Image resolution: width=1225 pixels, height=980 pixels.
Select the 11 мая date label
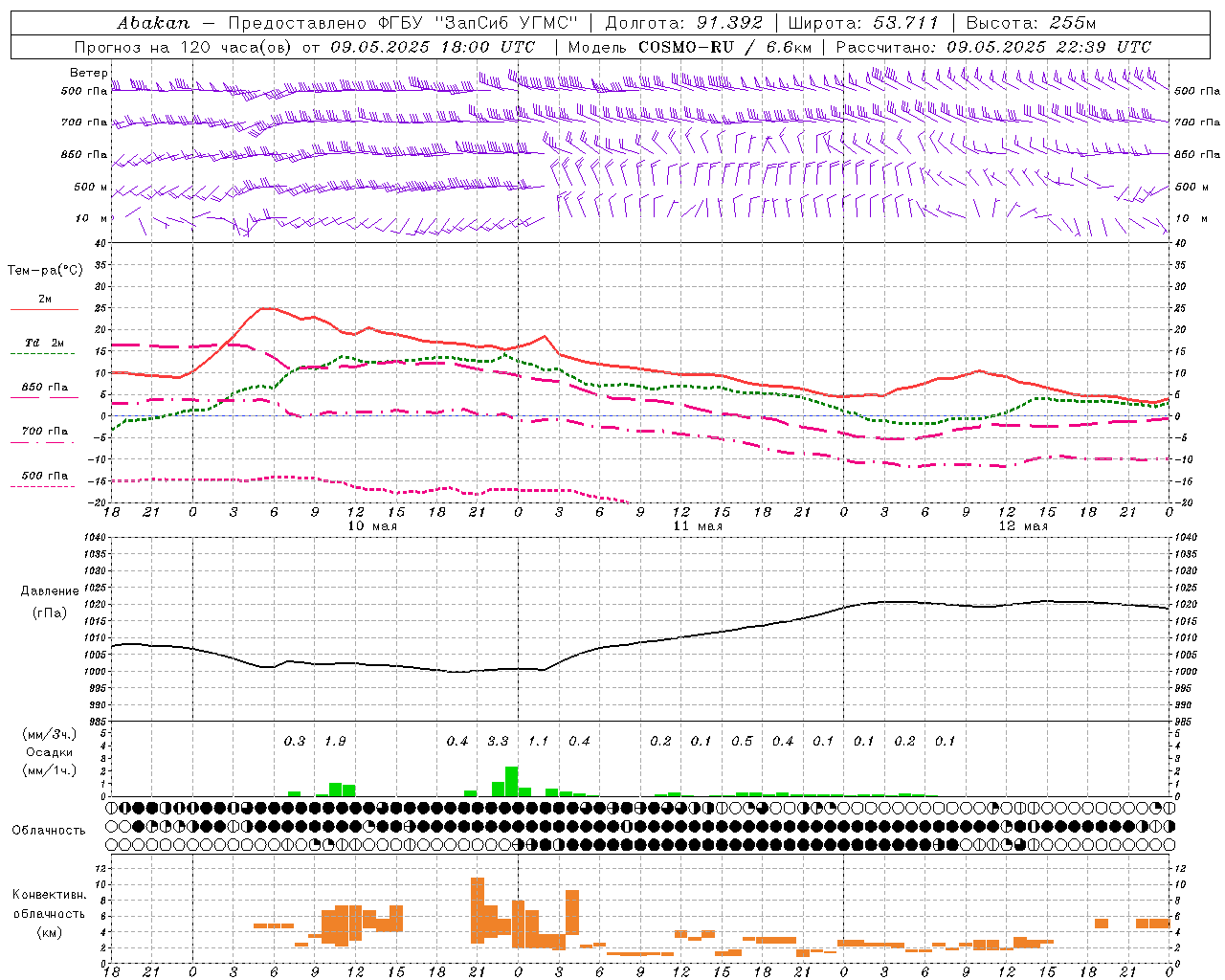pos(698,526)
